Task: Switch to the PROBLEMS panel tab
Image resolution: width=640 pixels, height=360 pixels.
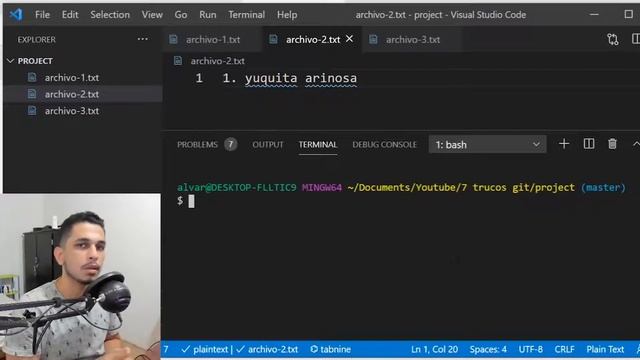Action: click(197, 144)
